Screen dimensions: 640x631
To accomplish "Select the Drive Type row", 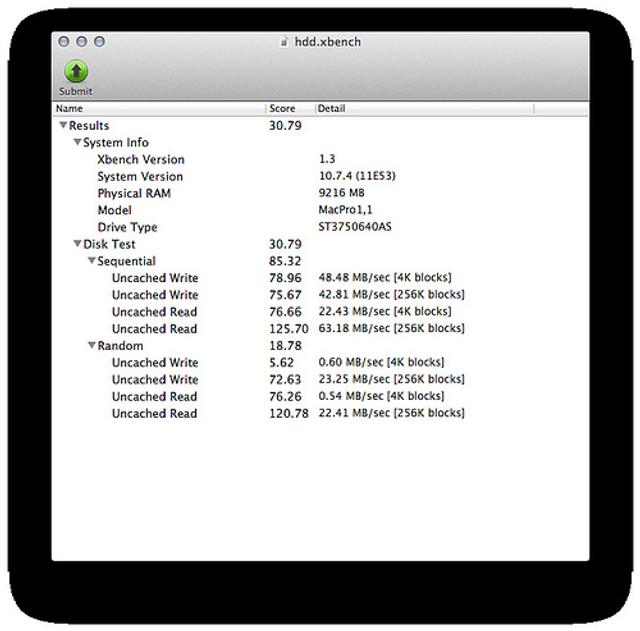I will click(320, 227).
